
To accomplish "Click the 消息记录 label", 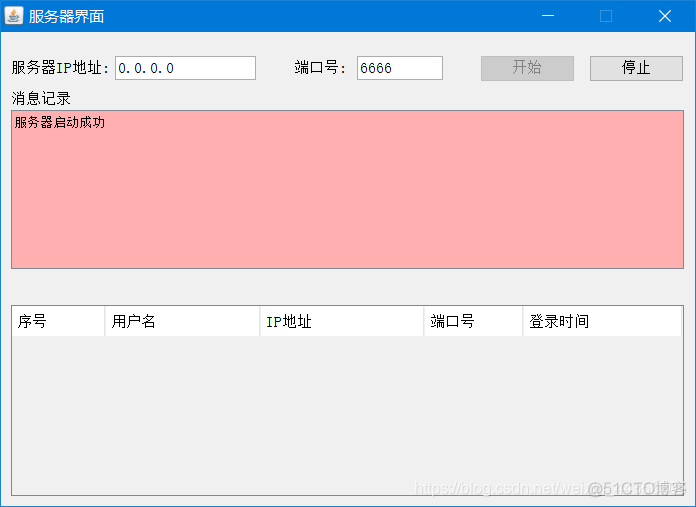I will tap(41, 98).
